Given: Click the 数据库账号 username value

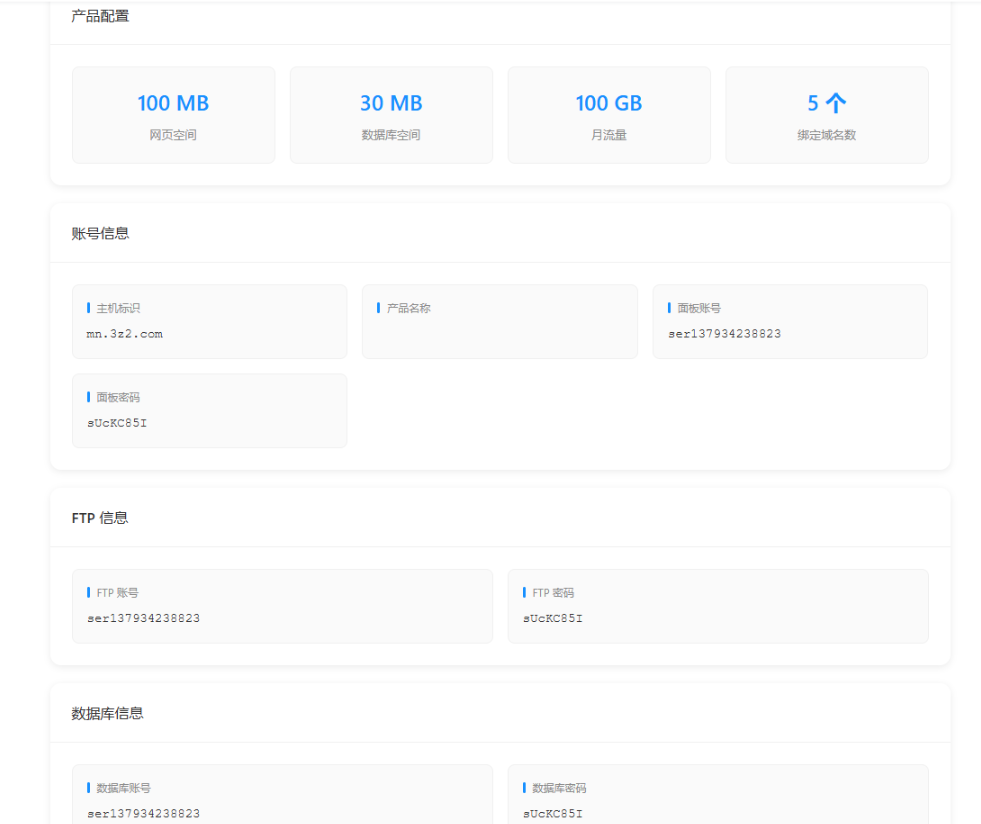Looking at the screenshot, I should tap(143, 813).
